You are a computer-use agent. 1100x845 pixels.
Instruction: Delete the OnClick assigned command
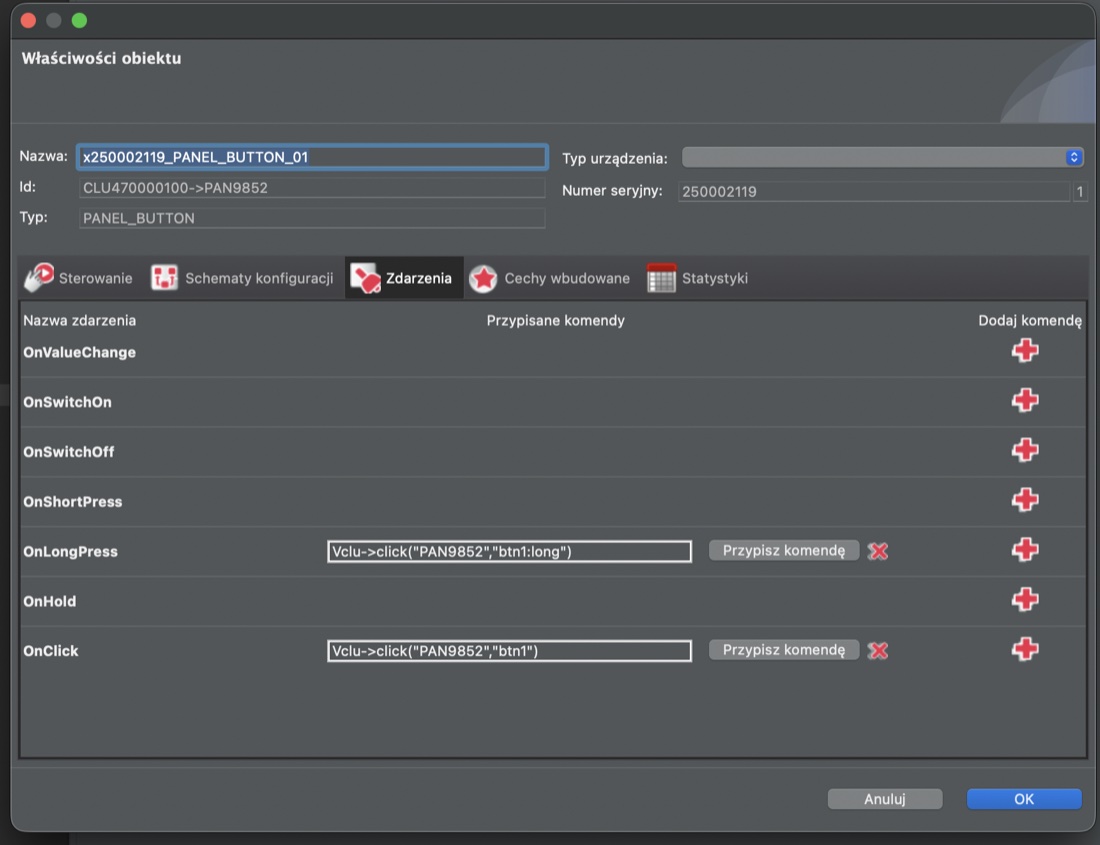[878, 651]
